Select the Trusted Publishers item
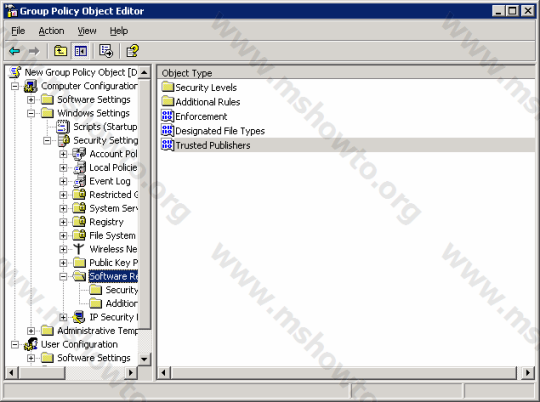This screenshot has height=402, width=540. click(213, 145)
